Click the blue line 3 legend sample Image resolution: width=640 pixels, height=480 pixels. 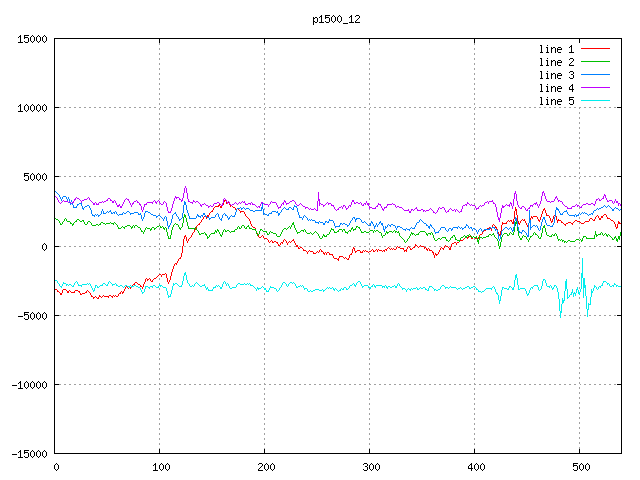point(595,75)
